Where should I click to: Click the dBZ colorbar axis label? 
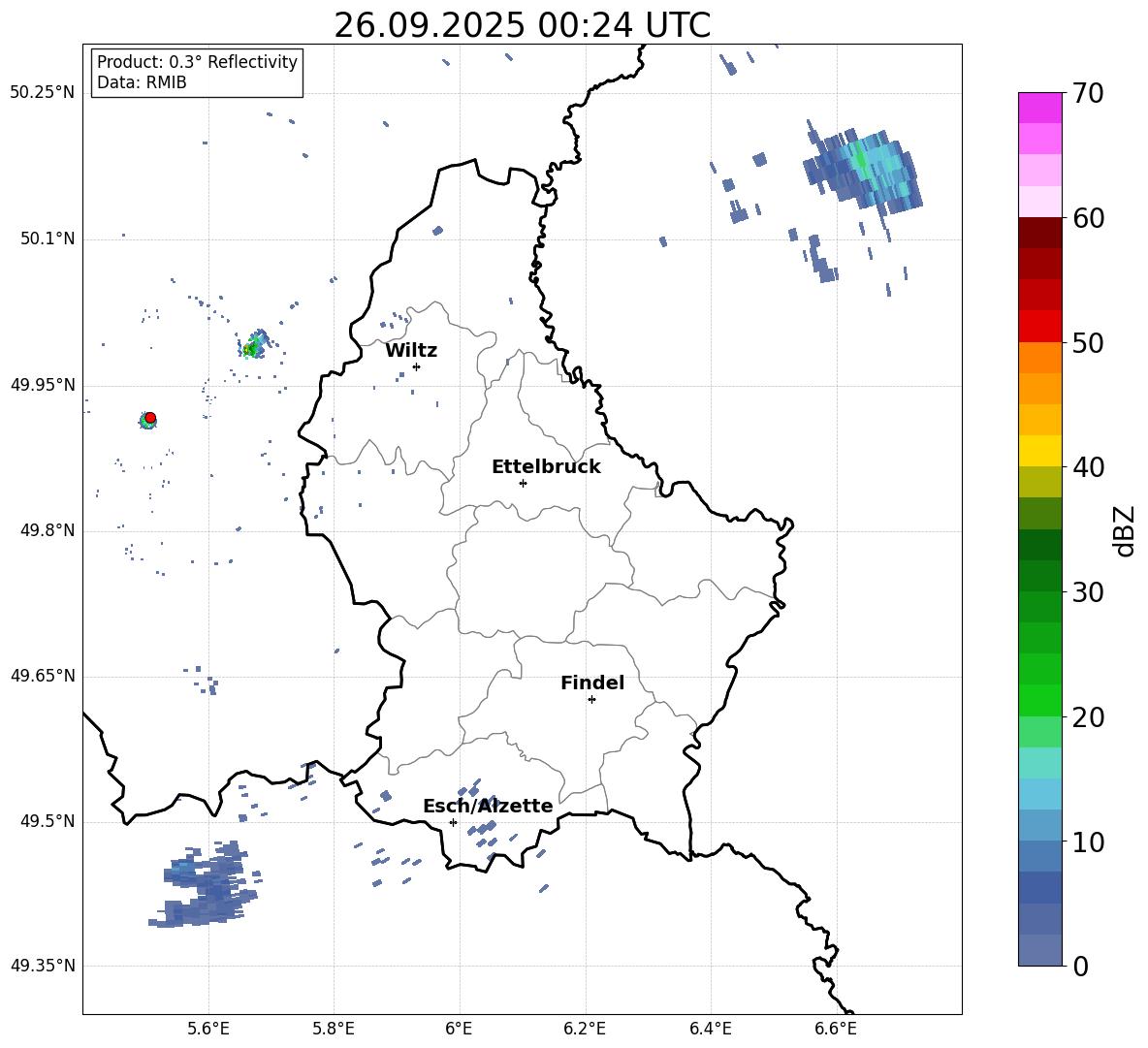[1125, 530]
